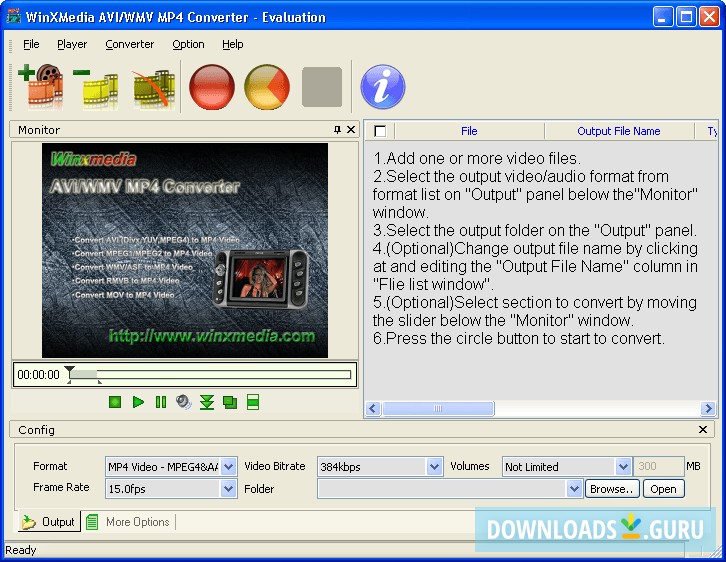Open the Video Bitrate dropdown
The height and width of the screenshot is (562, 726).
(434, 466)
